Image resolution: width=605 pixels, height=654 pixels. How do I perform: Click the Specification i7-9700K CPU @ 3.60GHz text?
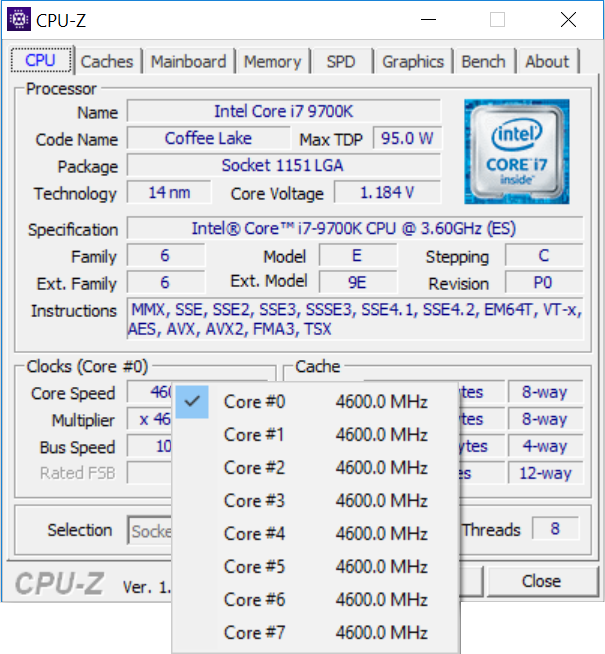pos(354,228)
